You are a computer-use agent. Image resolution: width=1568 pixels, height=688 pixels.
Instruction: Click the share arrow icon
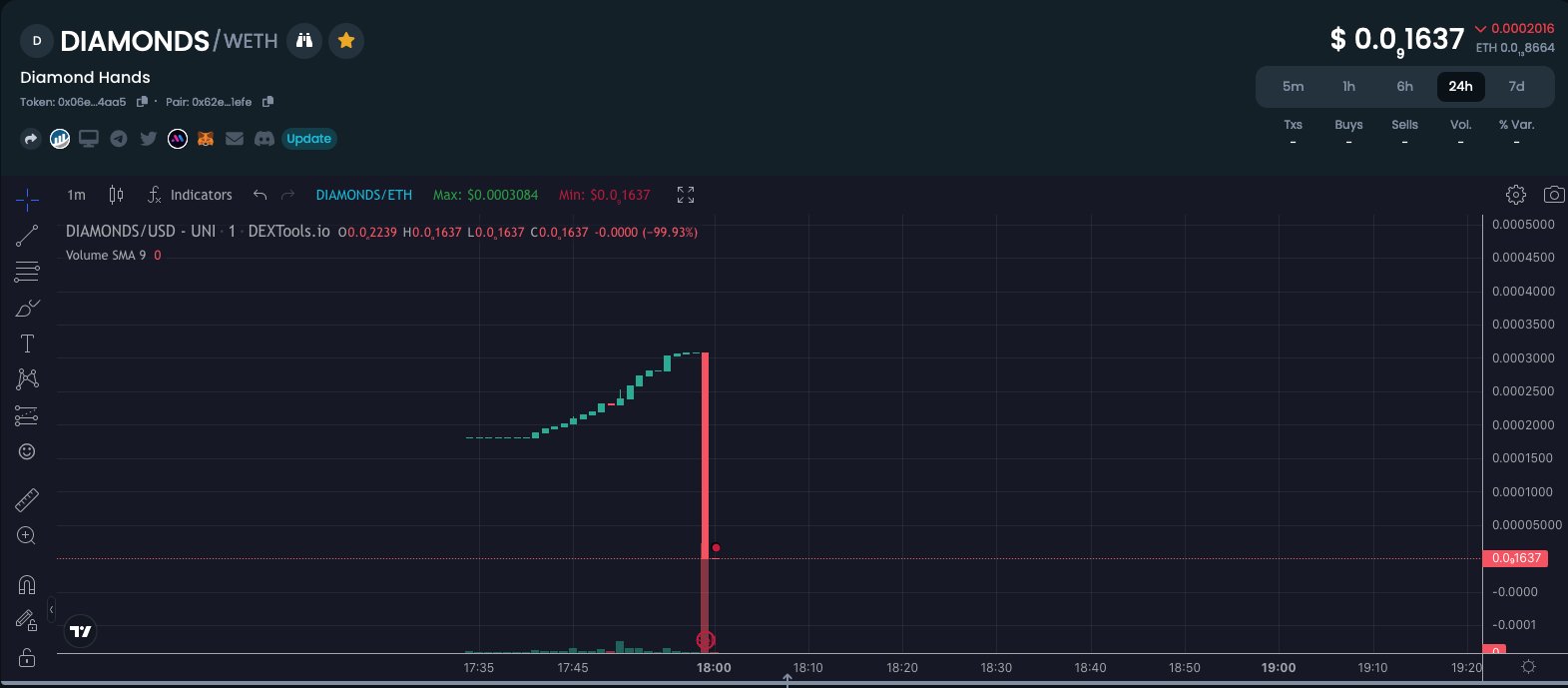[31, 139]
